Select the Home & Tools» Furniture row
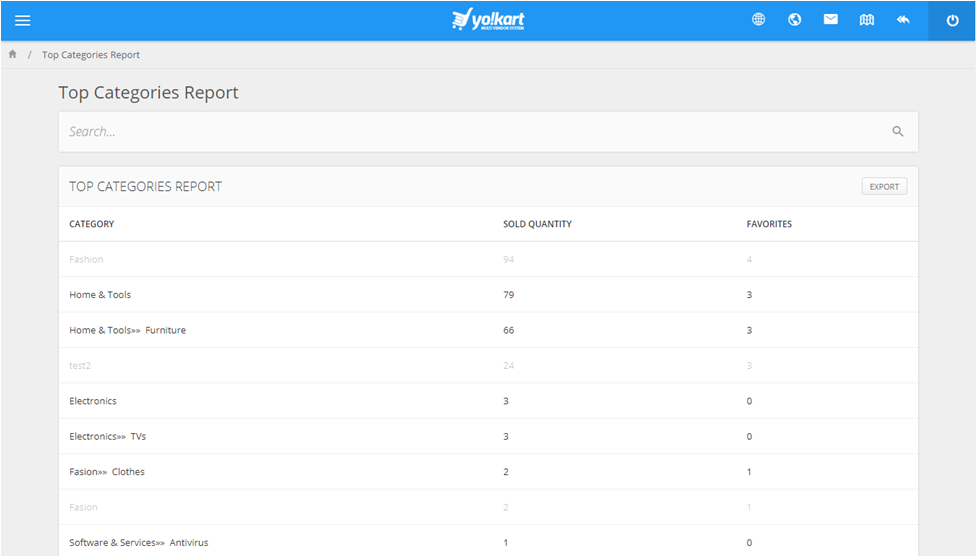The image size is (977, 557). pos(128,330)
